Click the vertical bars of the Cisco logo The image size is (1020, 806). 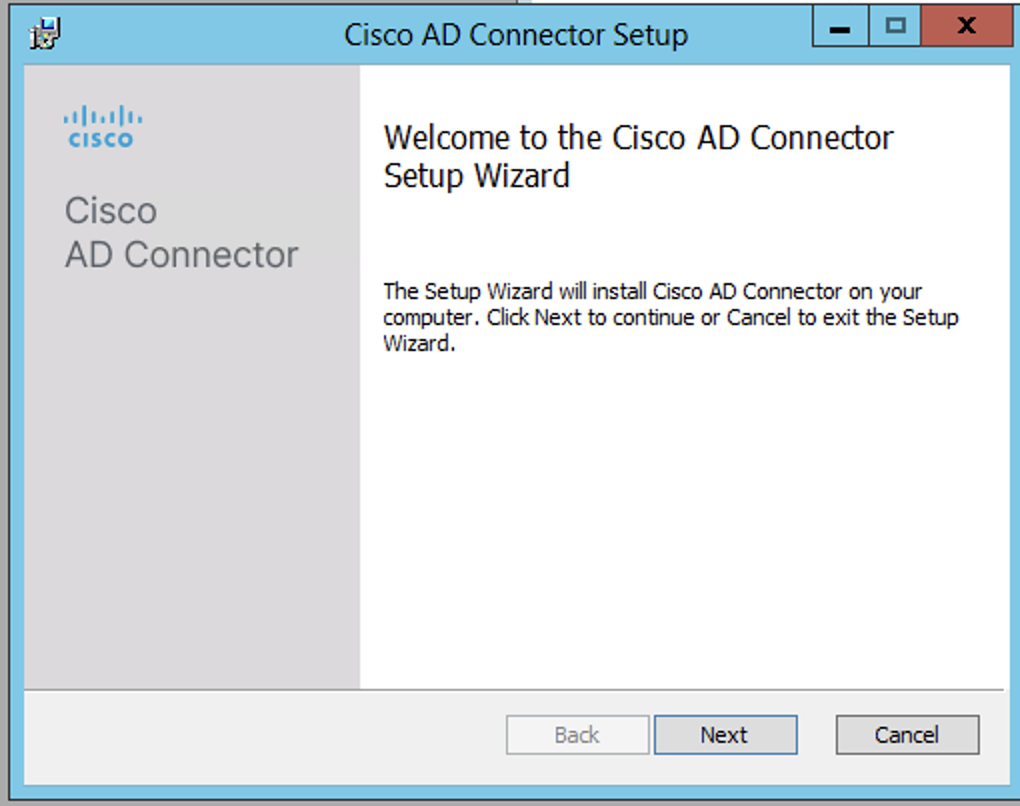click(x=103, y=116)
